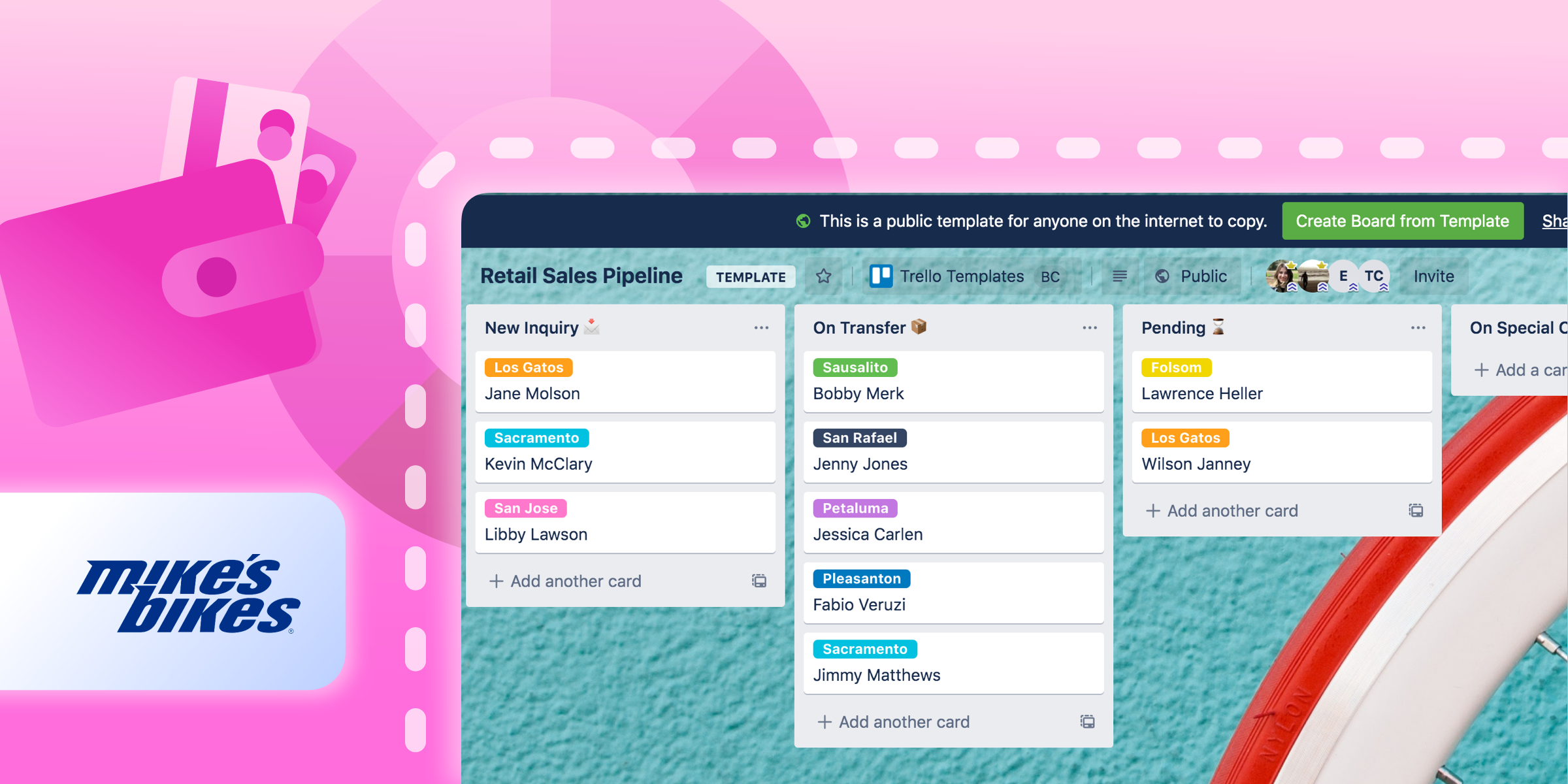Add another card to On Transfer

tap(894, 722)
